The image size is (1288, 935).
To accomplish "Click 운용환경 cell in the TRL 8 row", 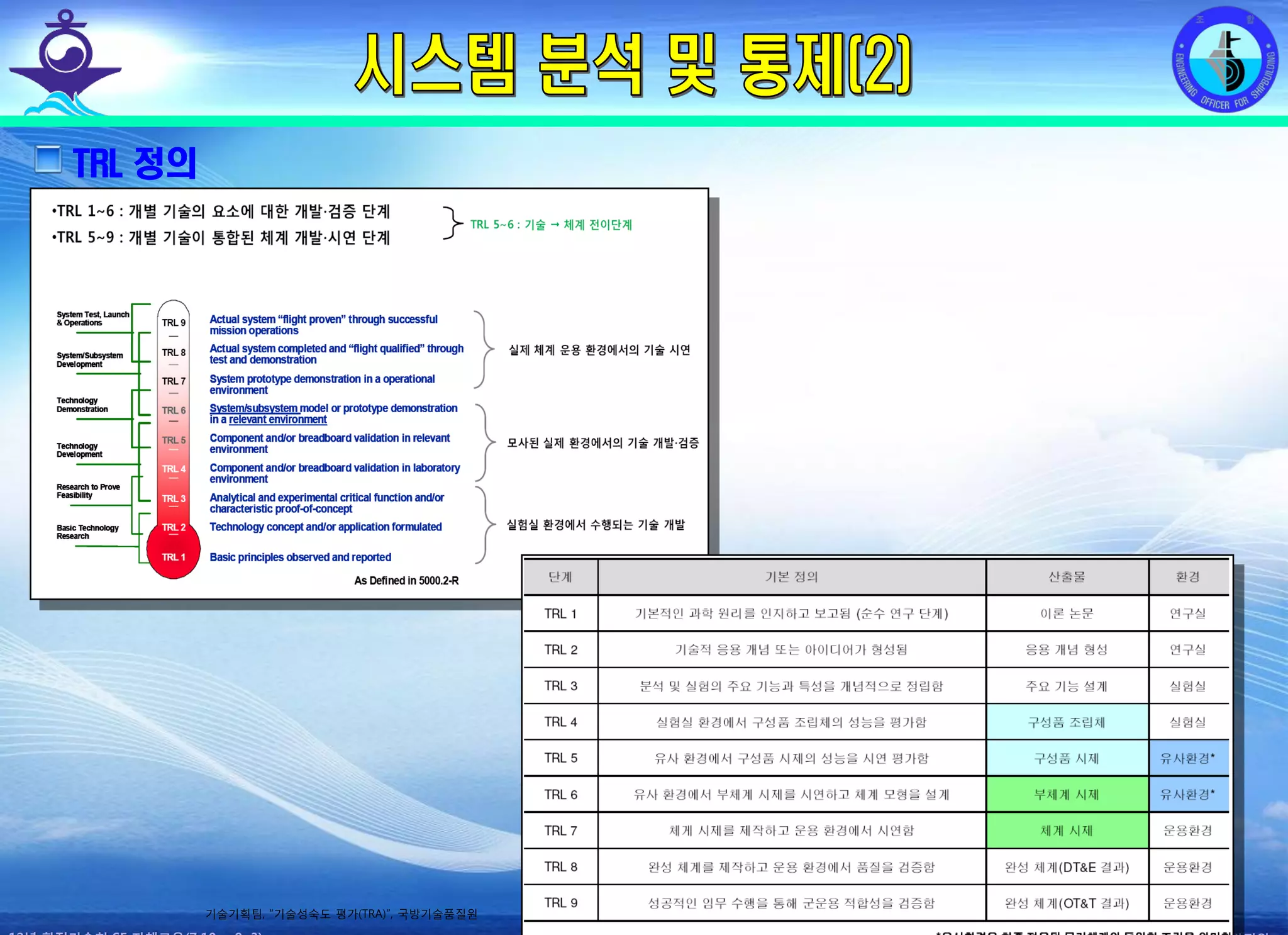I will (1189, 867).
